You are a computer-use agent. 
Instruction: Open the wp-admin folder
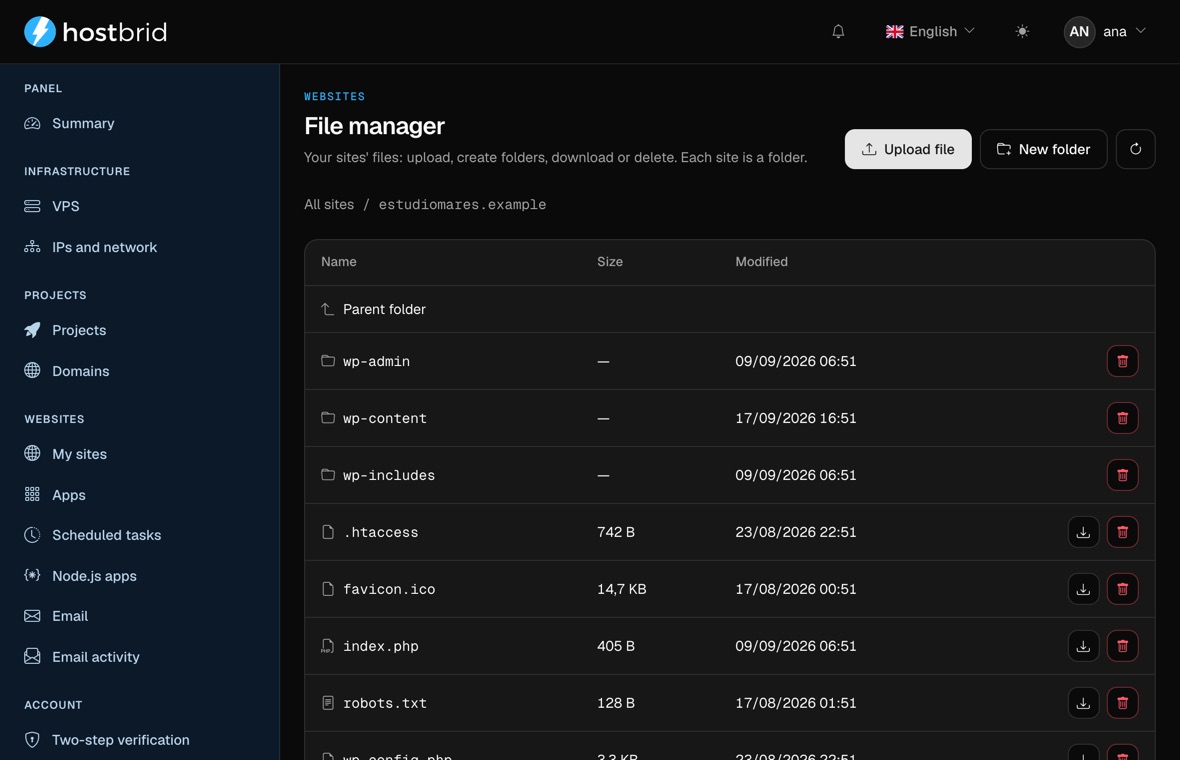coord(376,361)
